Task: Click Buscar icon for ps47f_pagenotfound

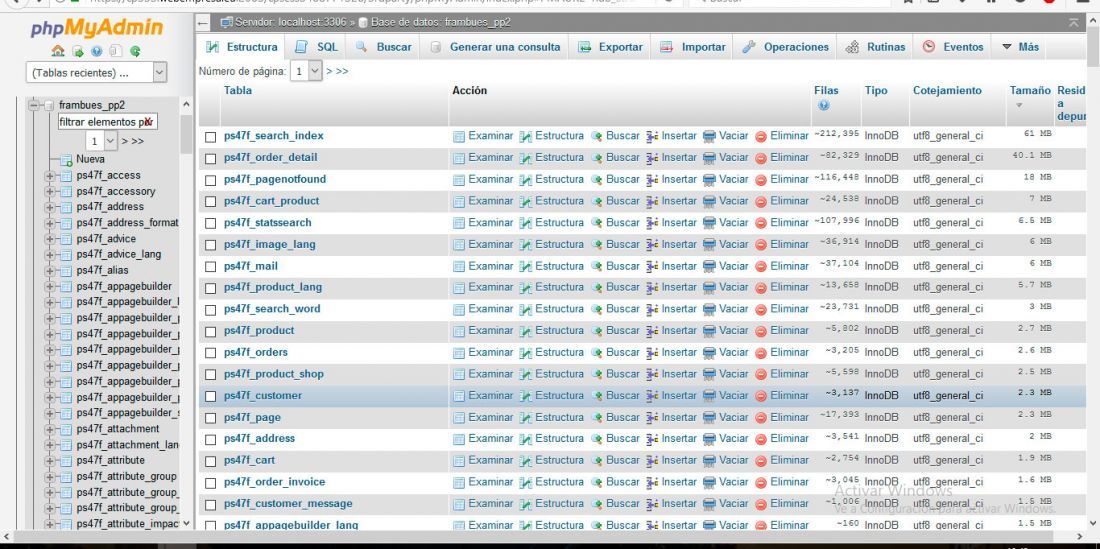Action: pos(597,180)
